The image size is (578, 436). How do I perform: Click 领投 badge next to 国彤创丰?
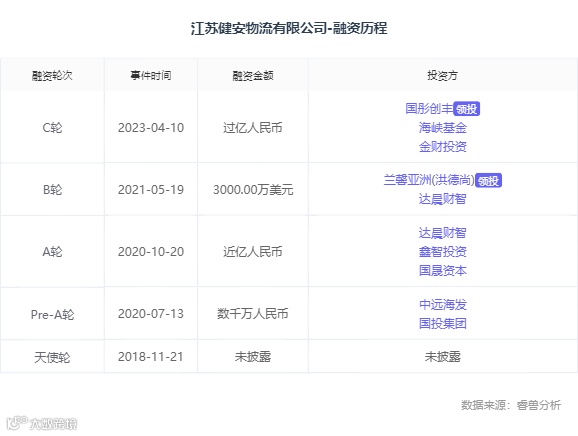[466, 109]
